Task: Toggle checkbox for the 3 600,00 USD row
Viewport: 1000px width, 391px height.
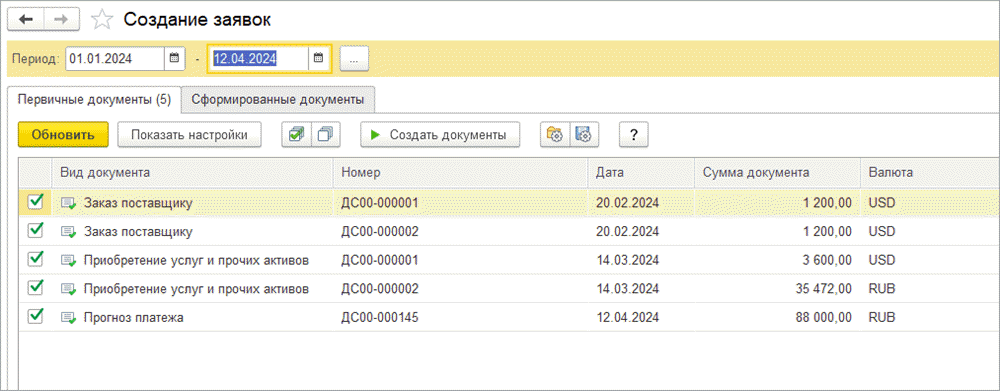Action: click(36, 259)
